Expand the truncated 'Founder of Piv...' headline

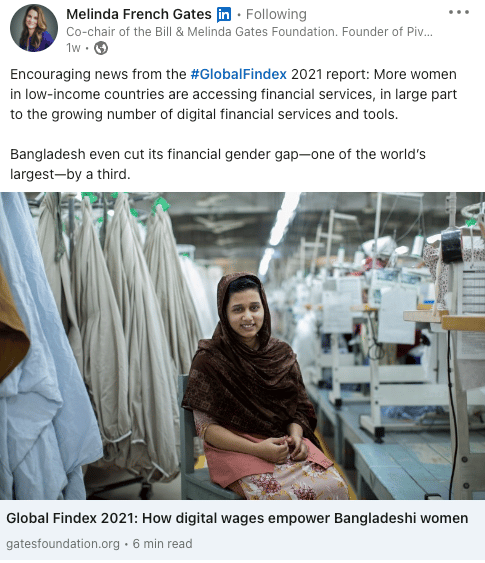click(387, 32)
